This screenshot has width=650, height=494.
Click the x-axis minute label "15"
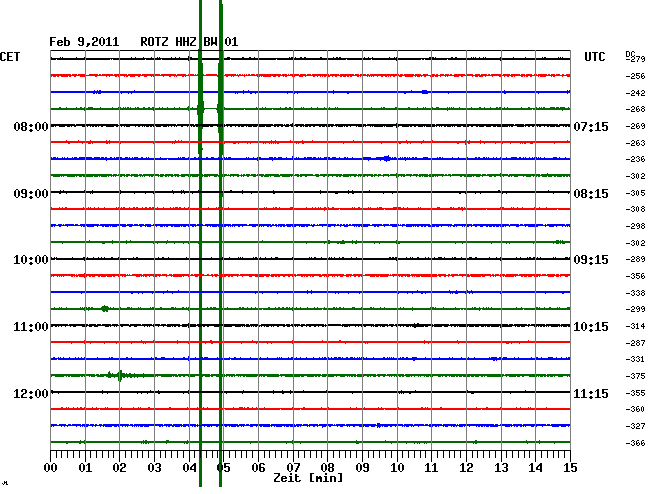(x=570, y=468)
